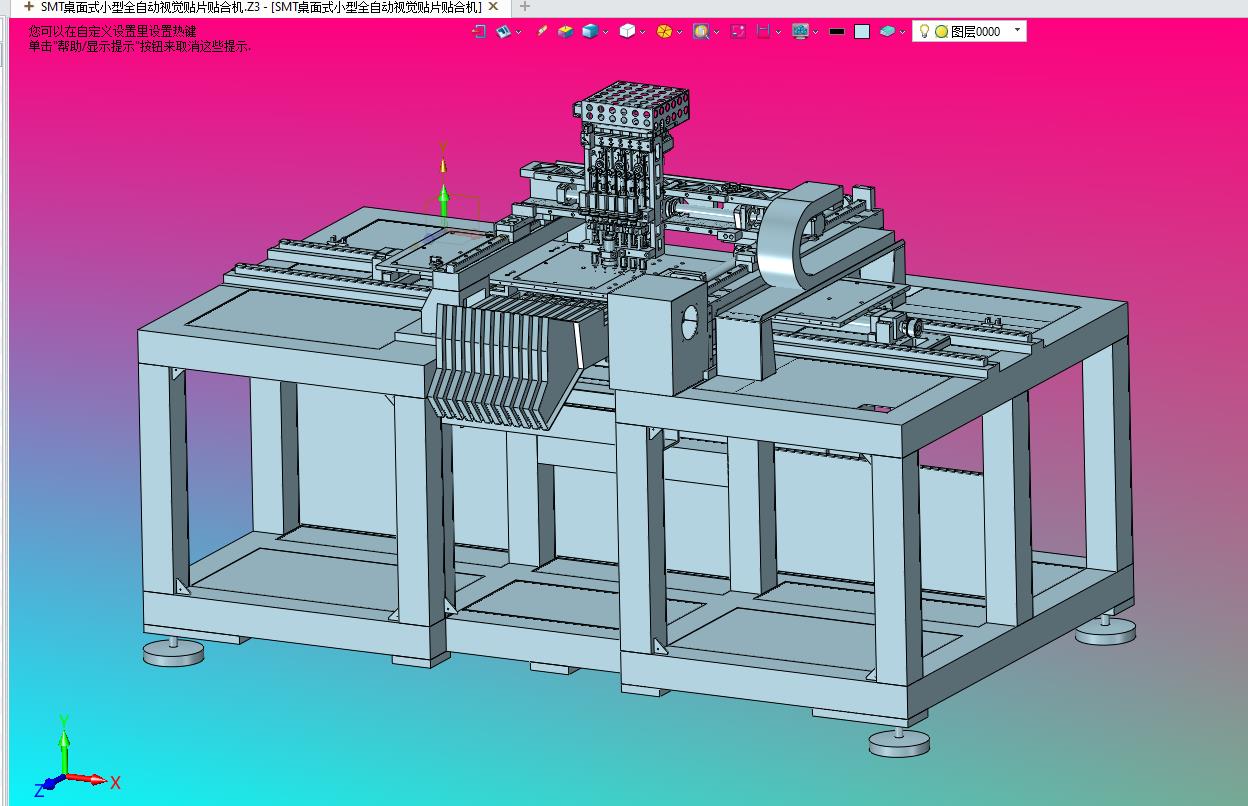1248x806 pixels.
Task: Click the white cube view icon
Action: (627, 32)
